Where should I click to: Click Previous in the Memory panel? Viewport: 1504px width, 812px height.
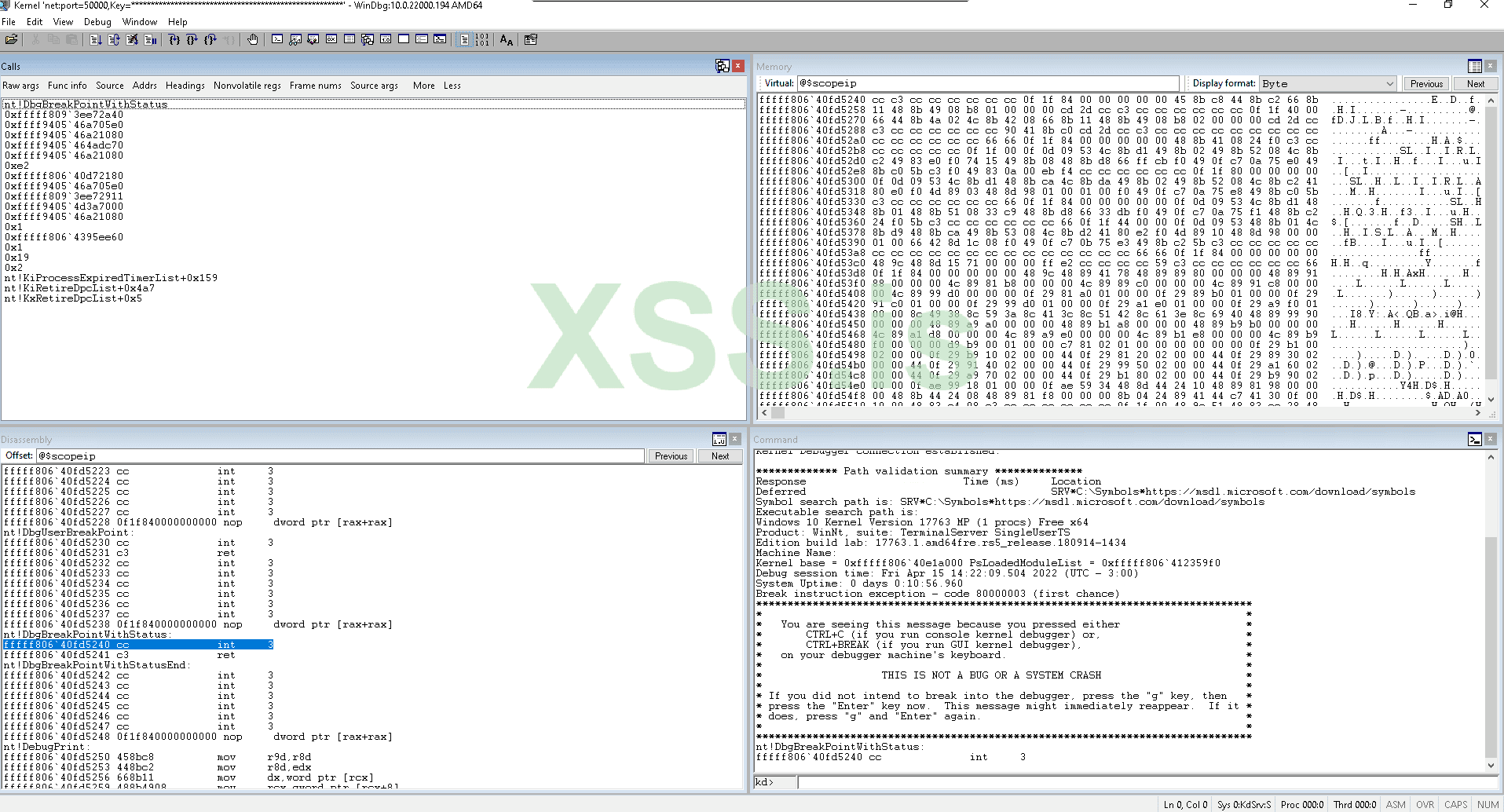point(1426,83)
